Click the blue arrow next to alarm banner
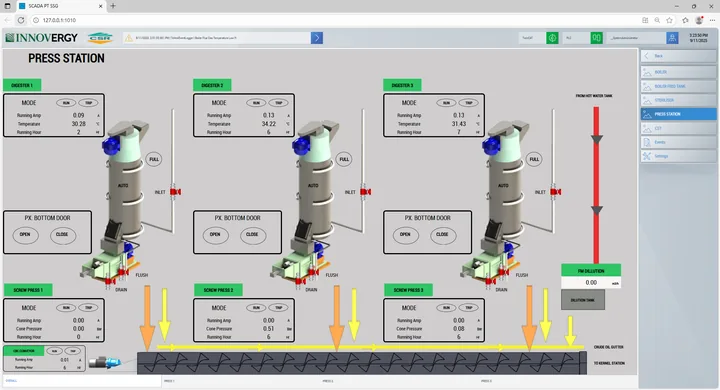This screenshot has height=390, width=720. (317, 38)
